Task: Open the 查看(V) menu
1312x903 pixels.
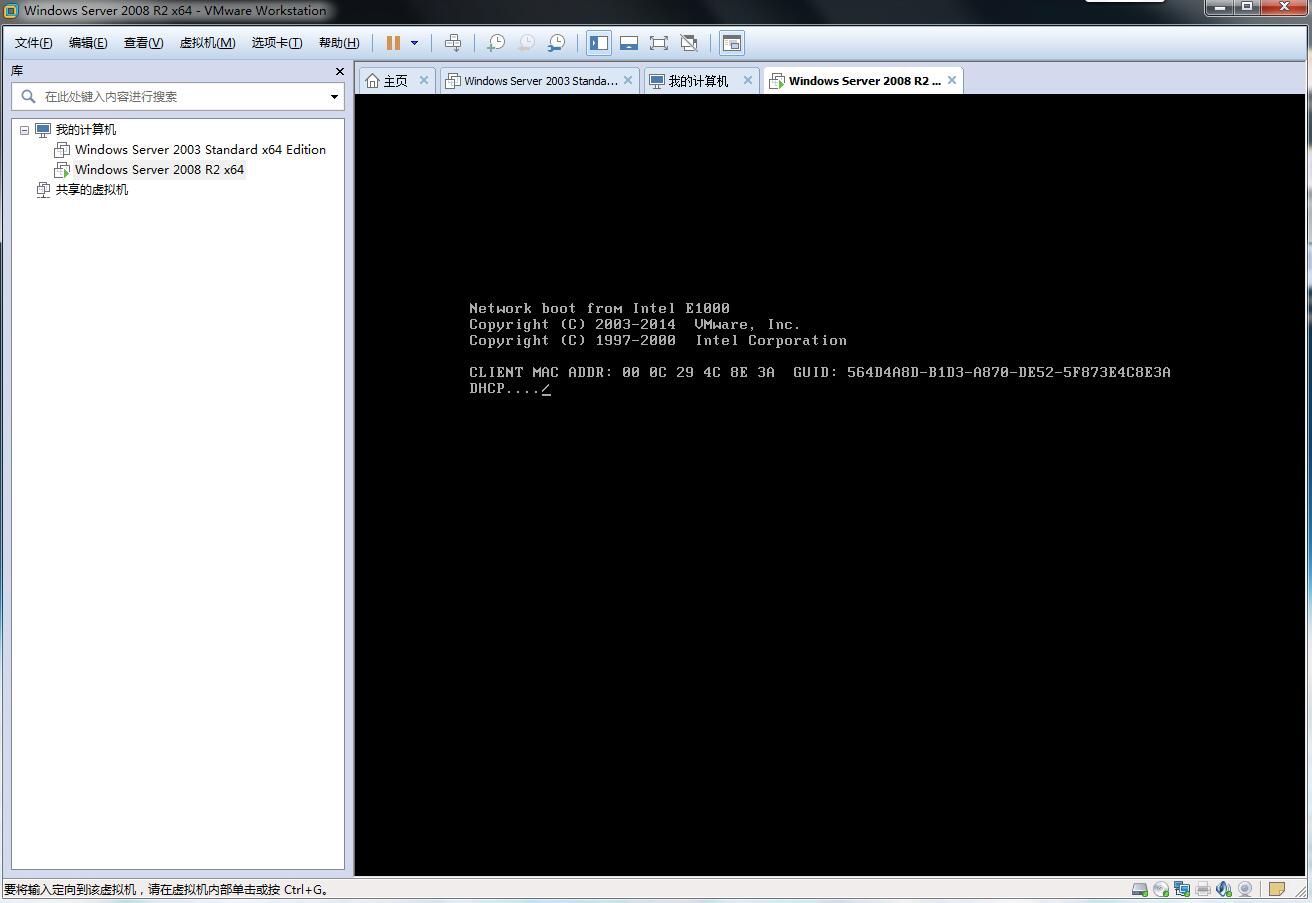Action: (143, 43)
